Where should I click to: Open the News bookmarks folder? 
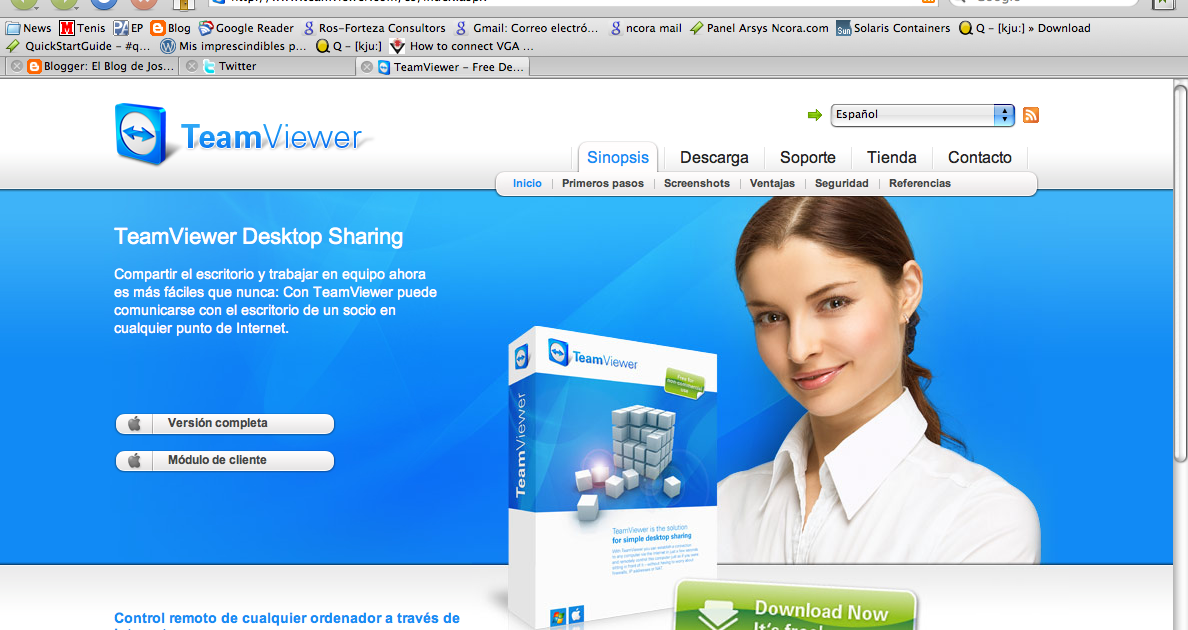[x=29, y=28]
